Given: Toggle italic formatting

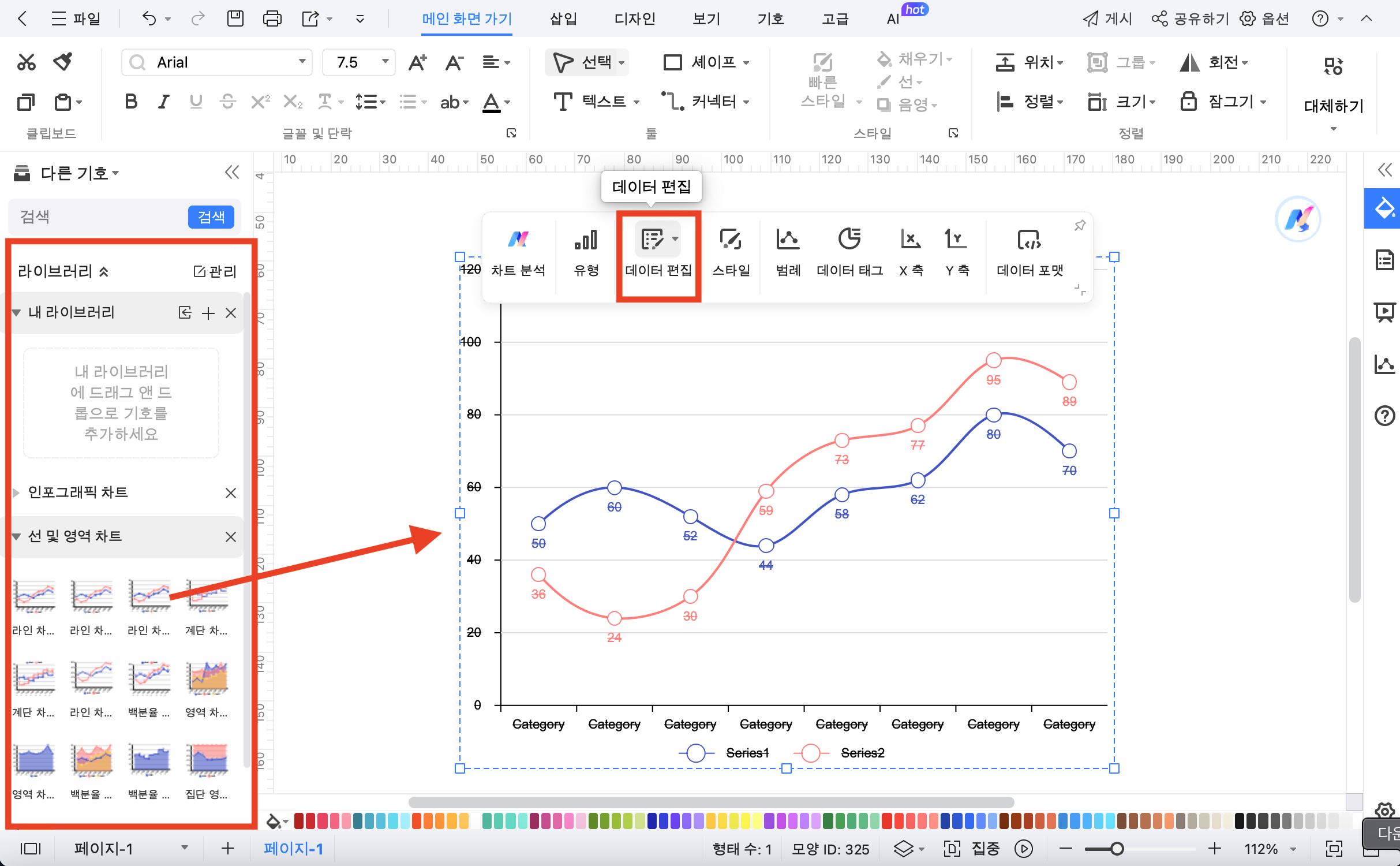Looking at the screenshot, I should tap(164, 102).
